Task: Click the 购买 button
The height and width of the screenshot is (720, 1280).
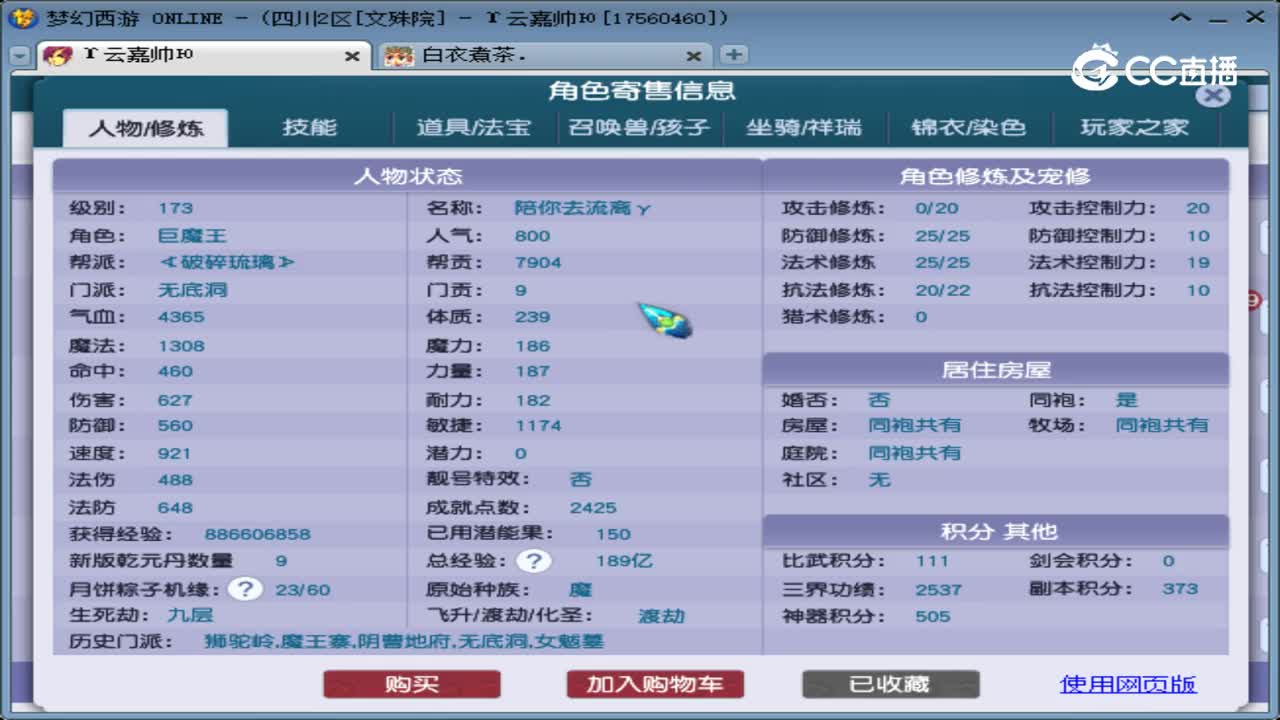Action: [x=411, y=684]
